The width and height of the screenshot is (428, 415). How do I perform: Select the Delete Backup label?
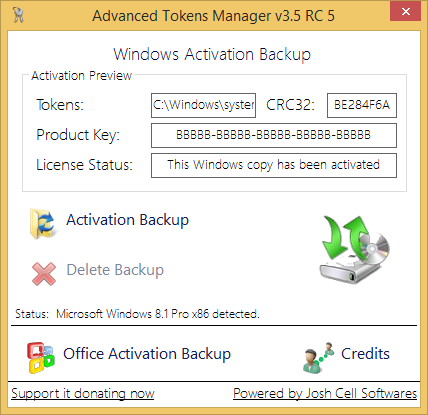pos(115,270)
